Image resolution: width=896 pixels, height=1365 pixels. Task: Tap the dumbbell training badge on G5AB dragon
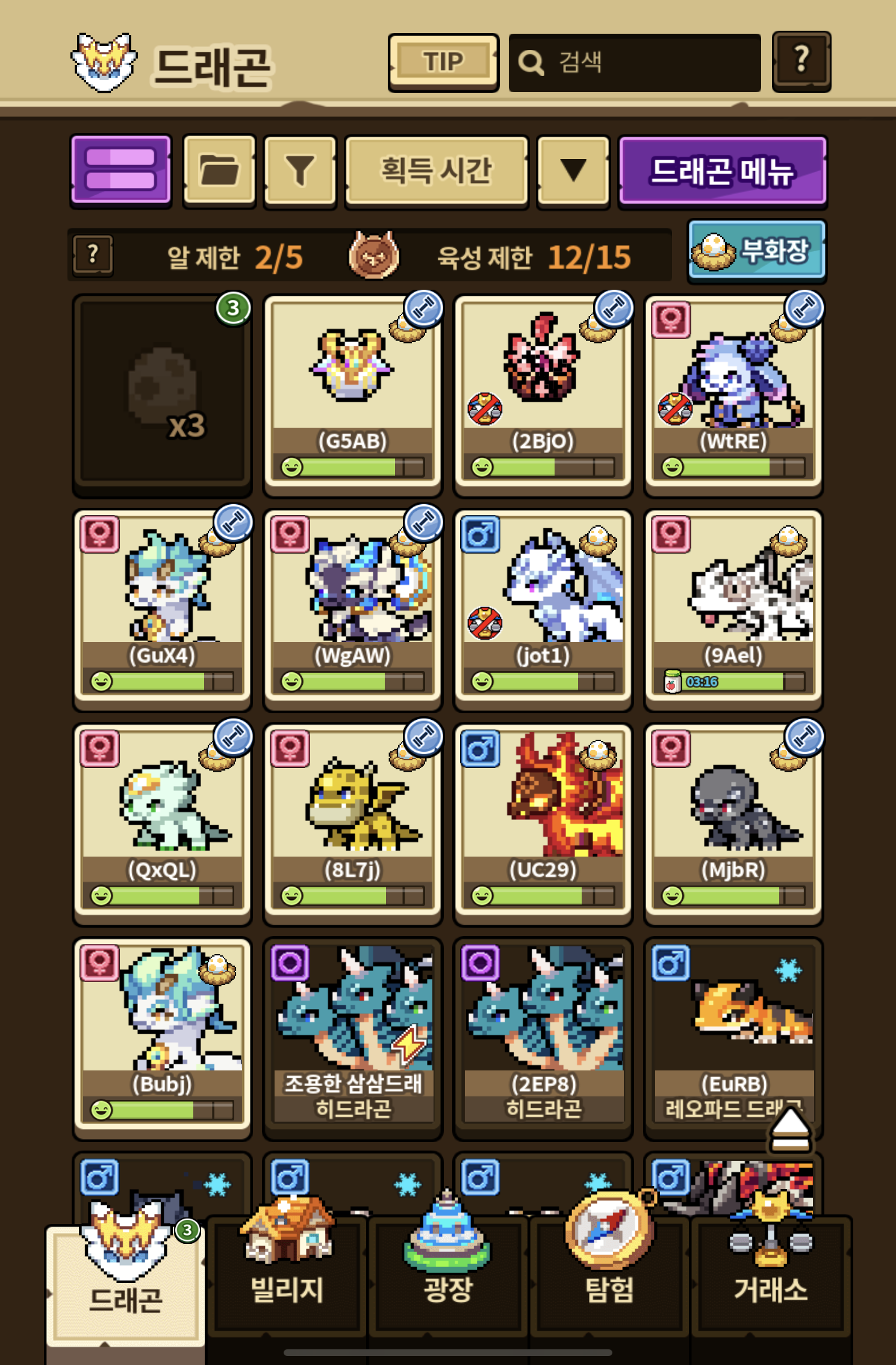point(423,308)
